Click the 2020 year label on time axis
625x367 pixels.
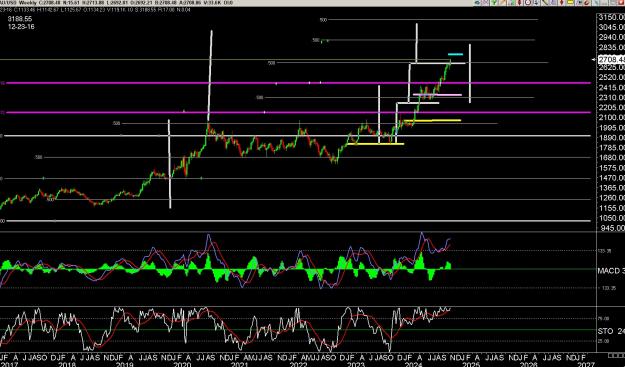182,364
